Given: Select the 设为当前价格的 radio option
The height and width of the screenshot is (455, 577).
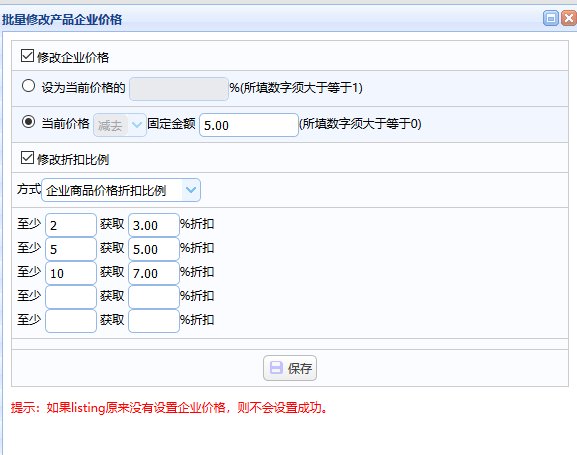Looking at the screenshot, I should click(x=28, y=86).
